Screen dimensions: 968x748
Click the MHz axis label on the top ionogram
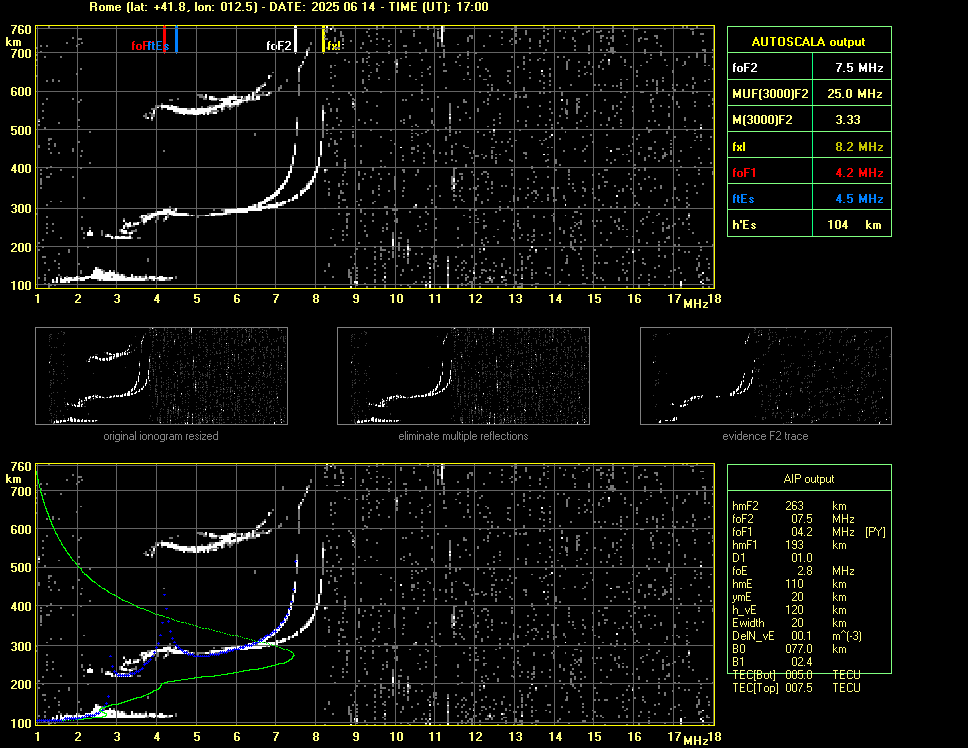(696, 303)
